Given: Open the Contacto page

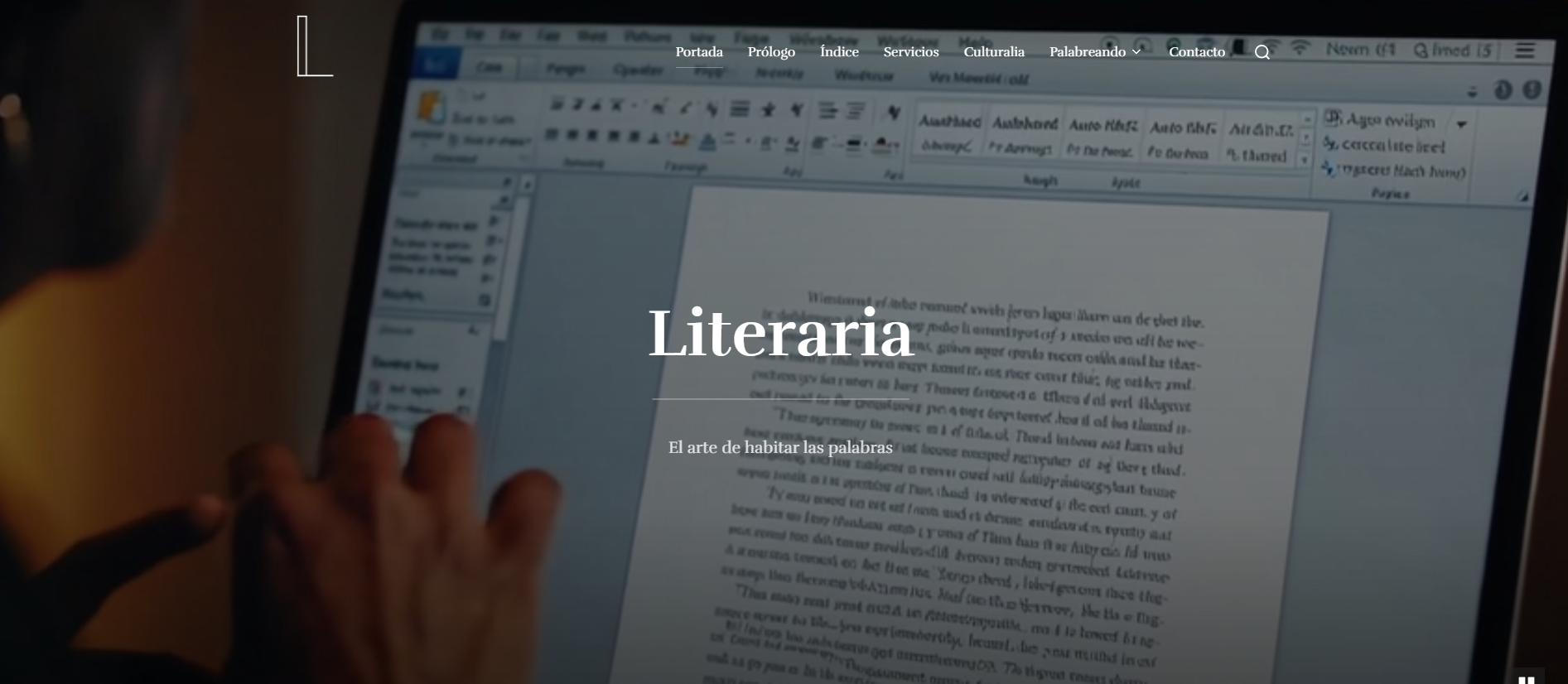Looking at the screenshot, I should [x=1197, y=51].
